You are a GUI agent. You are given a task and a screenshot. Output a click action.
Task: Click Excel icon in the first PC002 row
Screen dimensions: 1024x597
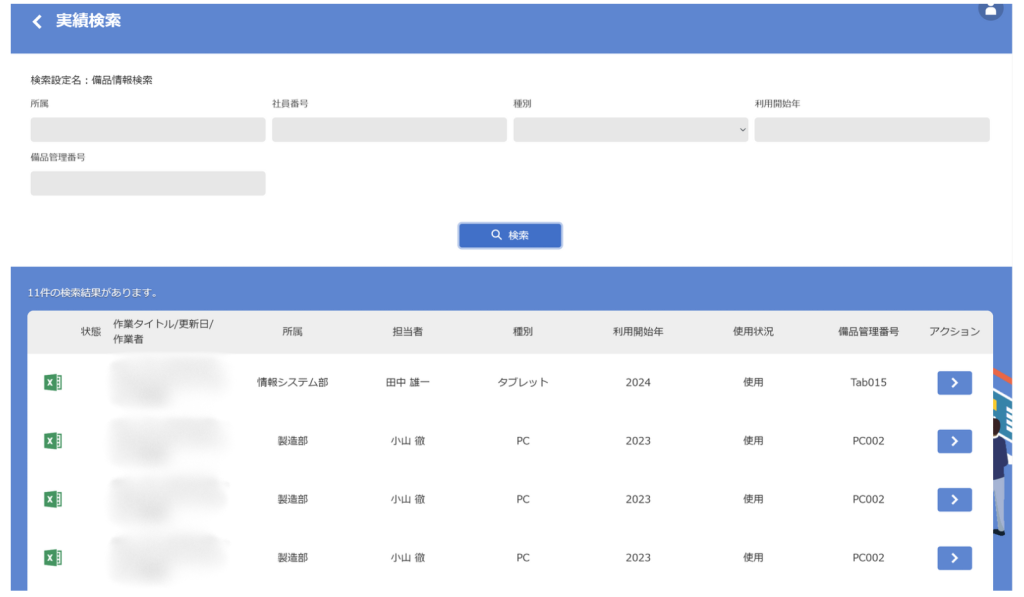53,441
